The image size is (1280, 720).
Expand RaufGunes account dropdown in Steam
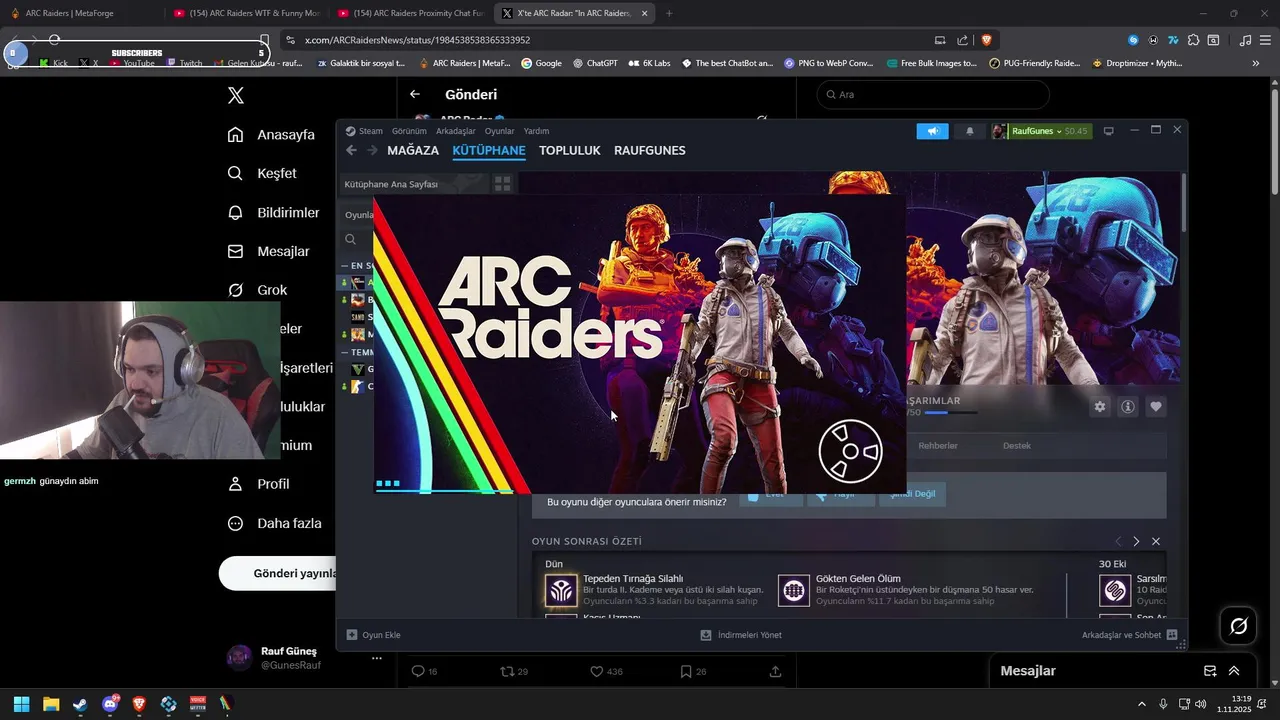[x=1058, y=131]
